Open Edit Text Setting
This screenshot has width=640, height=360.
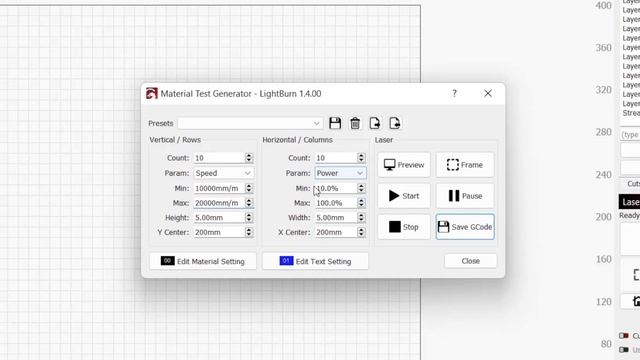(315, 261)
